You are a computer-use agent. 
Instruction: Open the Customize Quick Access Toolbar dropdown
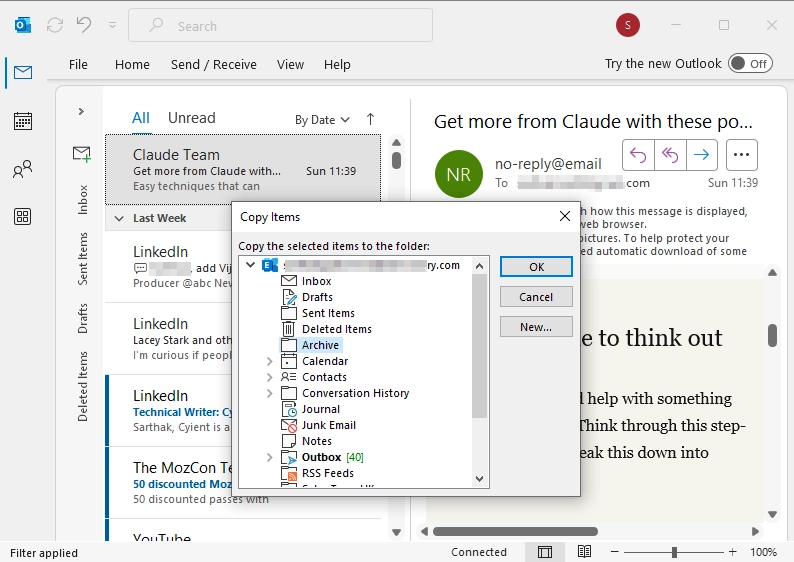click(x=112, y=25)
